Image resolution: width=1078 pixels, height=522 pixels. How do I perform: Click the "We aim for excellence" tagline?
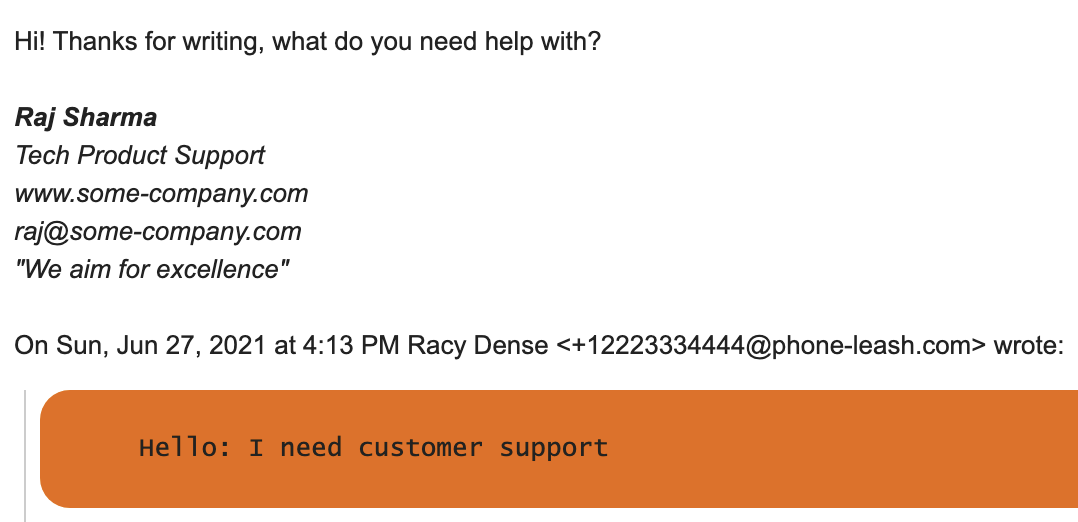click(152, 270)
